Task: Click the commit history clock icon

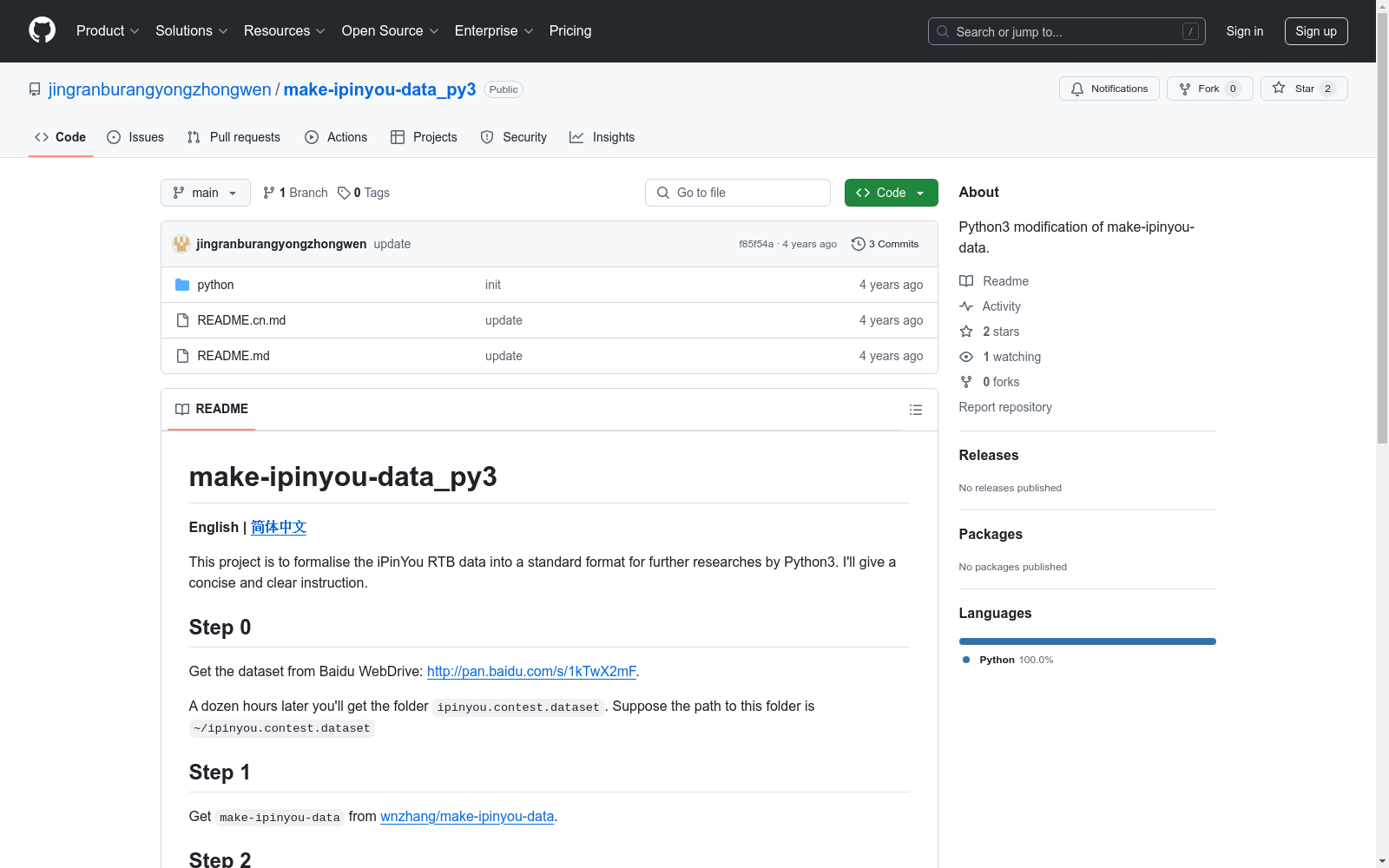Action: click(858, 244)
